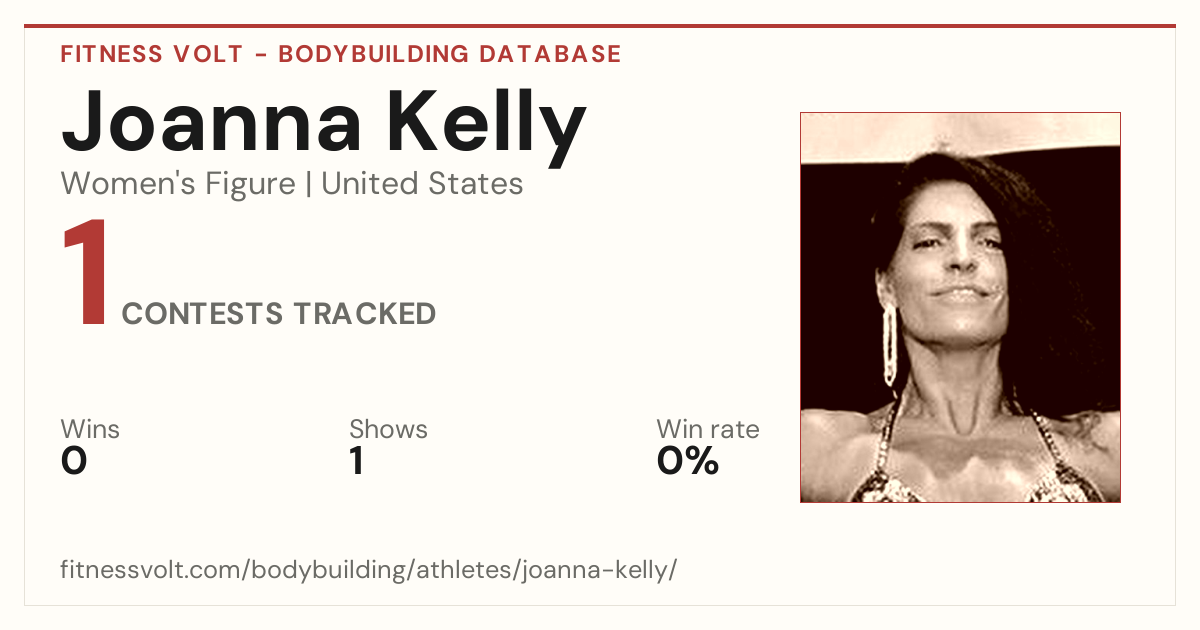1200x630 pixels.
Task: Click the Win rate label
Action: coord(708,430)
